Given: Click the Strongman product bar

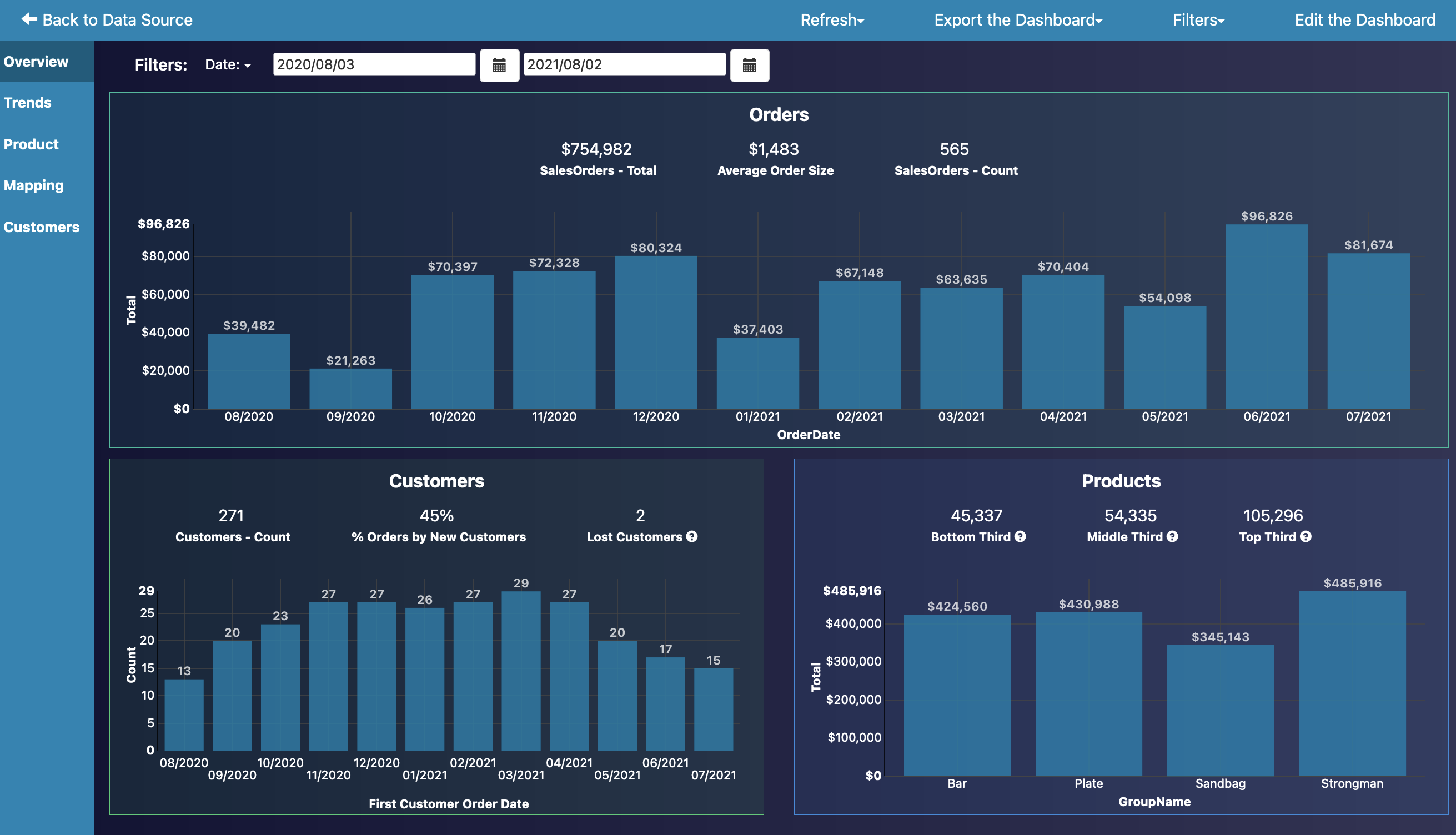Looking at the screenshot, I should coord(1352,682).
